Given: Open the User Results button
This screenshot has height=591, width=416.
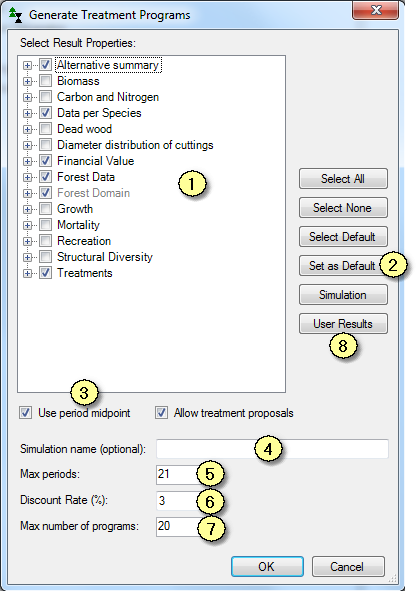Looking at the screenshot, I should tap(343, 324).
